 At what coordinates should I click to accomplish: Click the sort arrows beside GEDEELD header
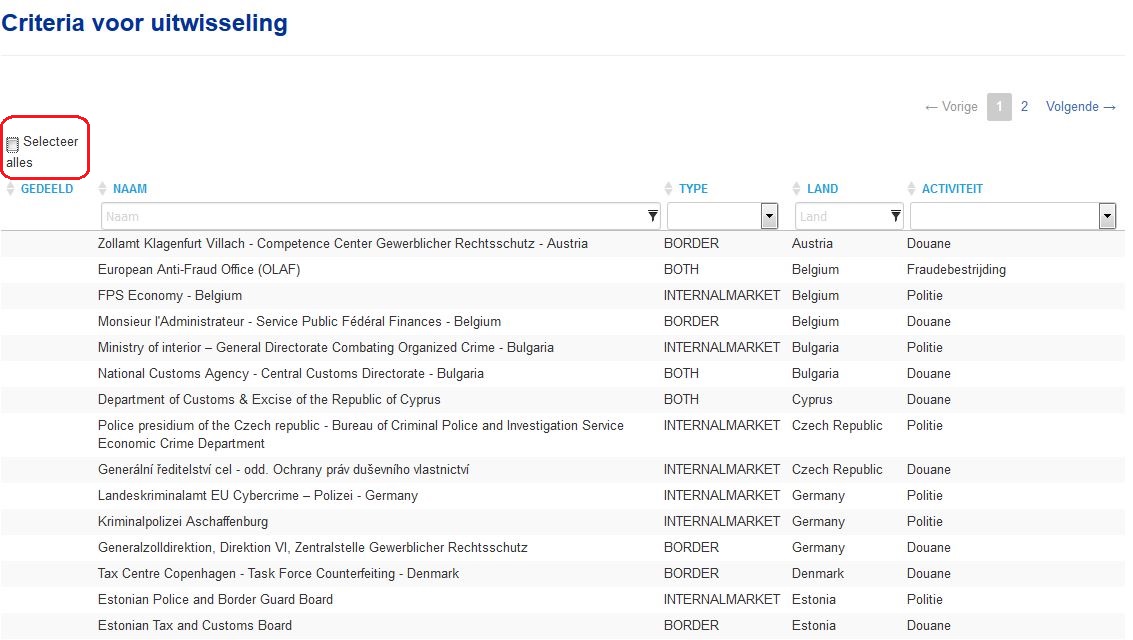tap(10, 189)
